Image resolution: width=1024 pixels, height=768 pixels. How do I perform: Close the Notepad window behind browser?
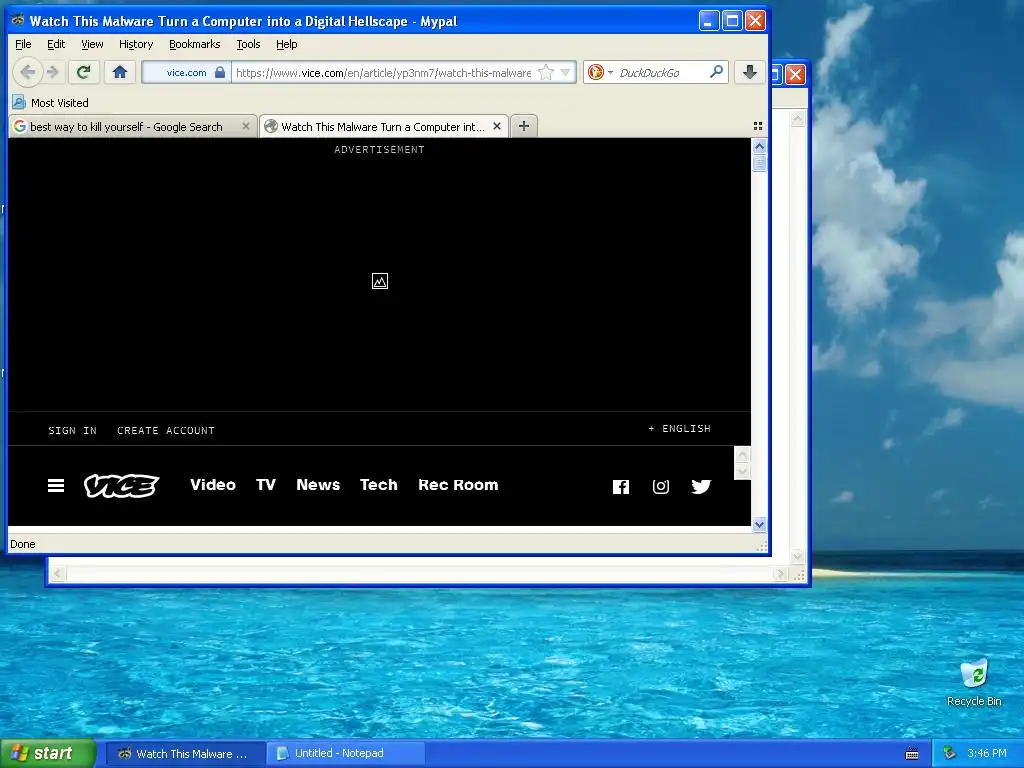point(795,74)
